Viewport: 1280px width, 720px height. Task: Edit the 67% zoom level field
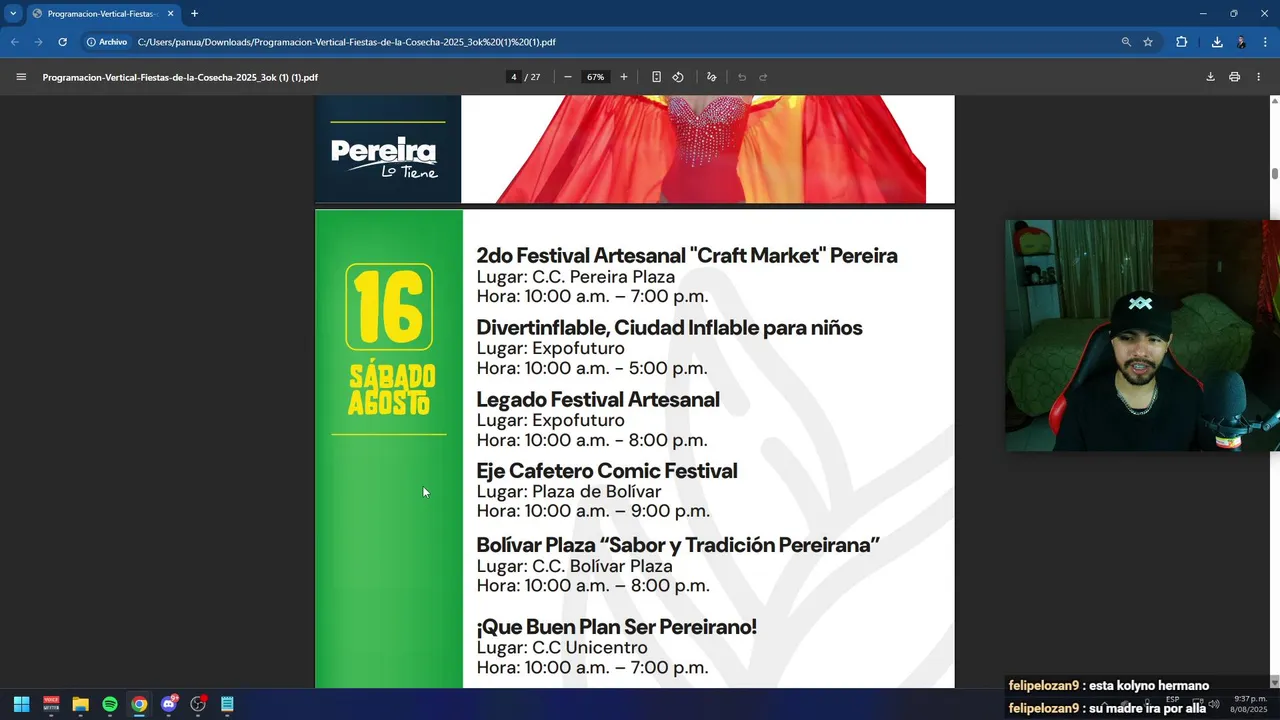[x=596, y=77]
